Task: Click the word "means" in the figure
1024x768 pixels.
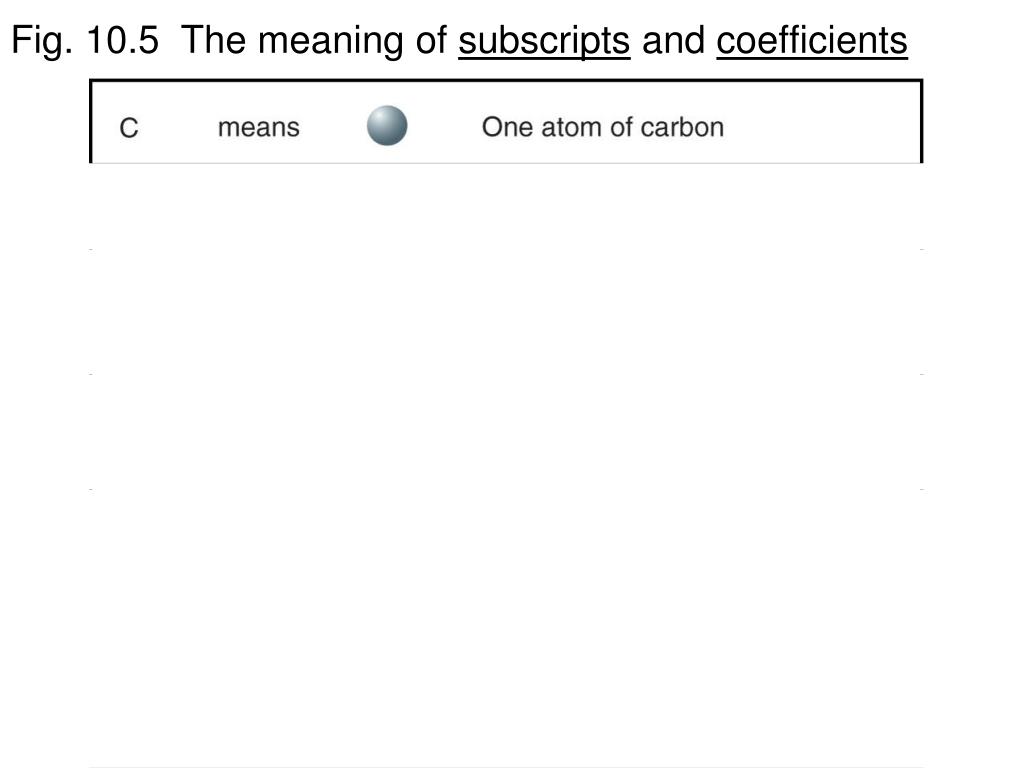Action: coord(259,127)
